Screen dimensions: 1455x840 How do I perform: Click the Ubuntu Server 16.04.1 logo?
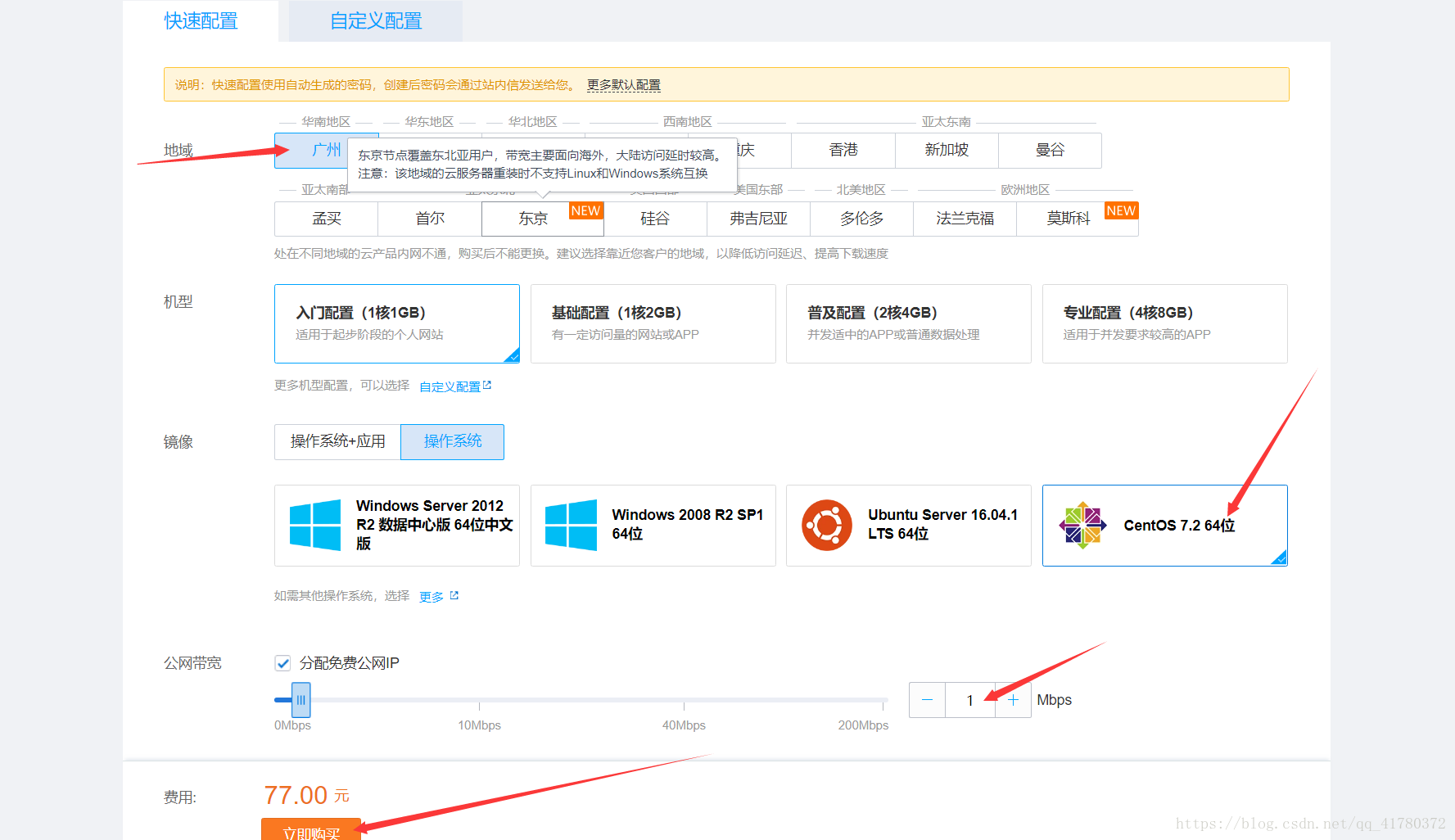click(827, 525)
